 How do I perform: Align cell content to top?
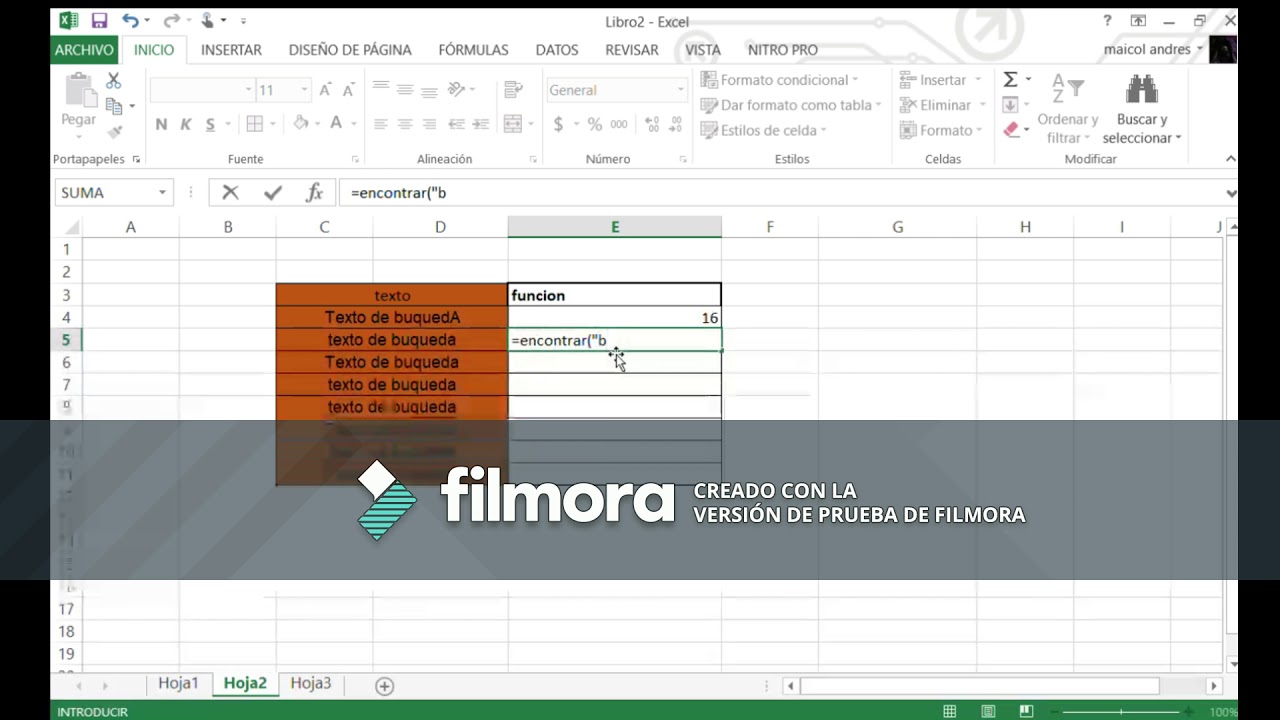(x=380, y=89)
